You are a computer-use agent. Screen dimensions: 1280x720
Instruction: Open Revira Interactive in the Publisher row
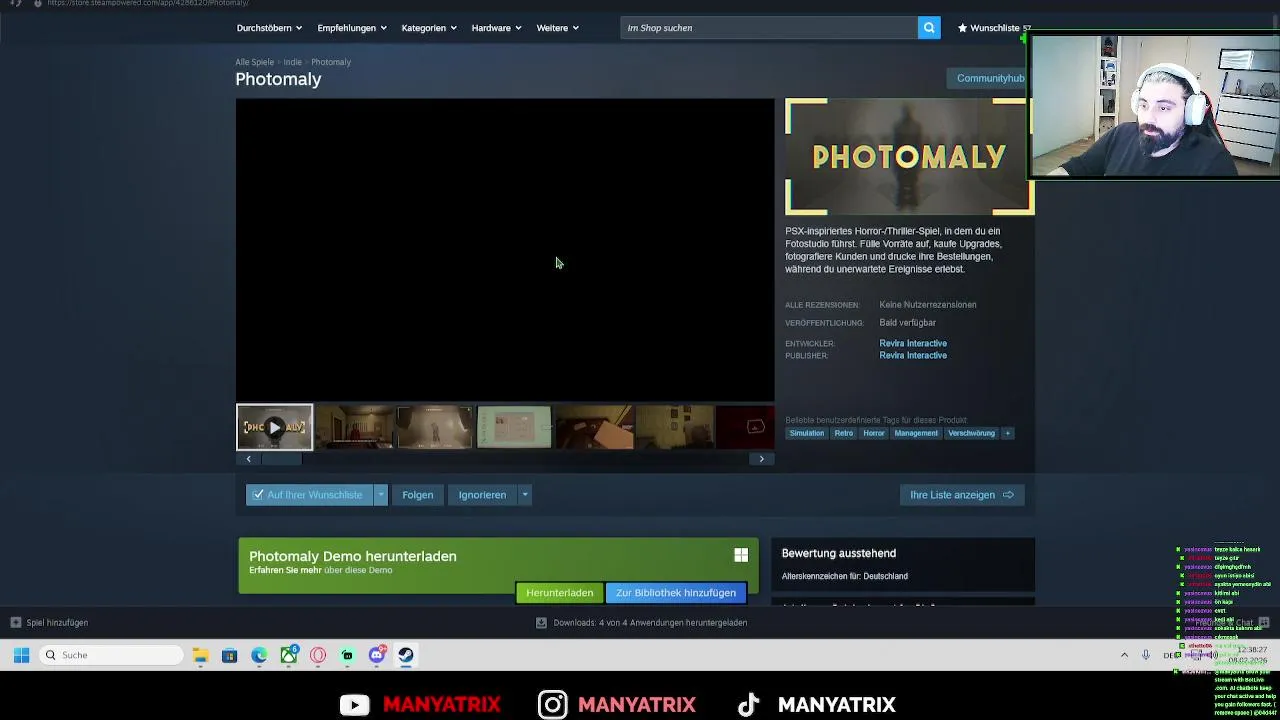click(x=913, y=355)
